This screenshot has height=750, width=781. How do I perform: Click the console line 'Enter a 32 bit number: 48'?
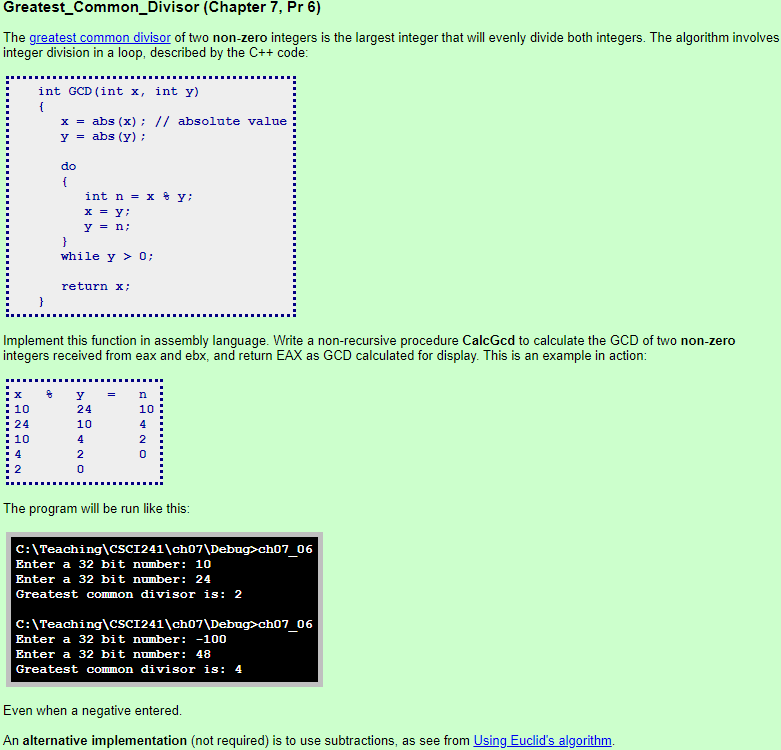pos(113,654)
